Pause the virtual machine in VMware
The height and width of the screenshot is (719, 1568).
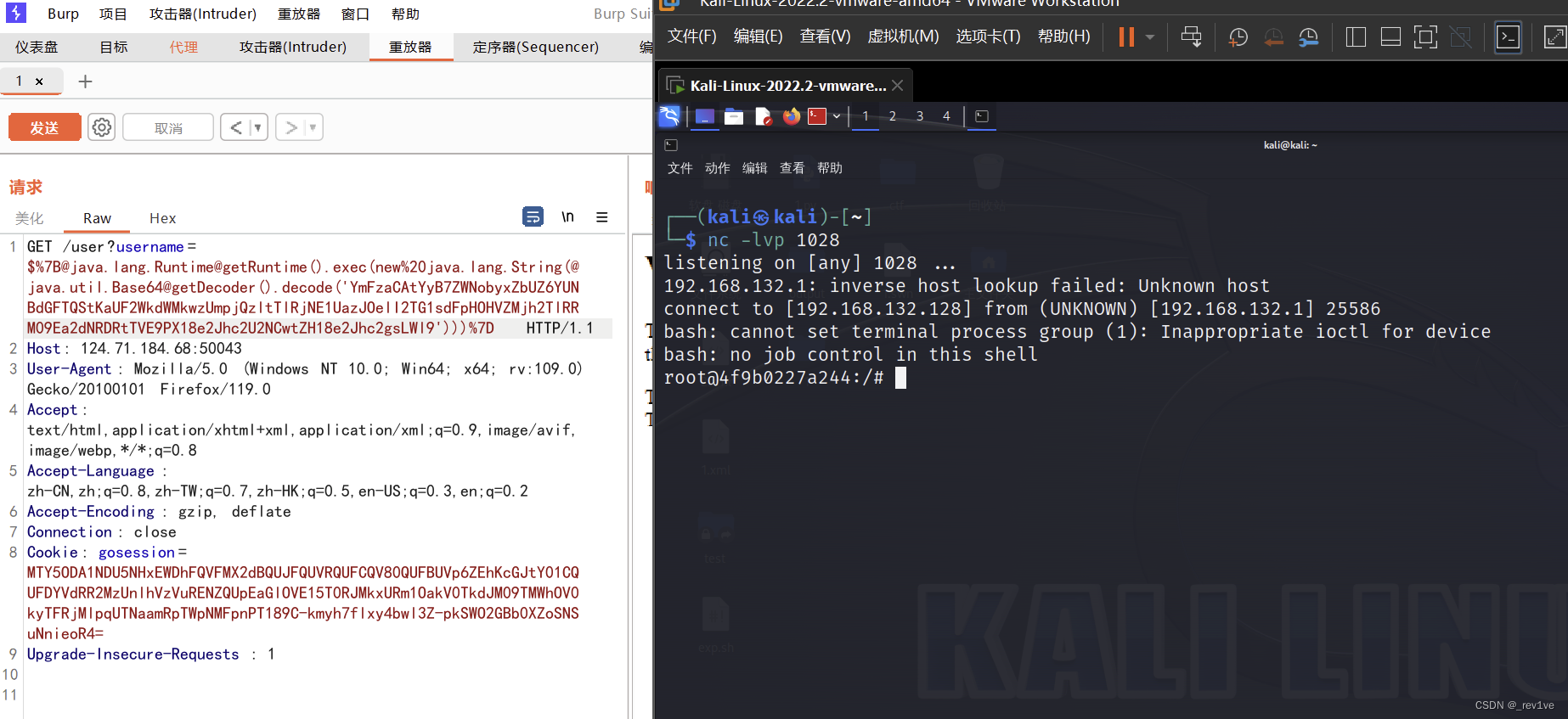click(1126, 37)
